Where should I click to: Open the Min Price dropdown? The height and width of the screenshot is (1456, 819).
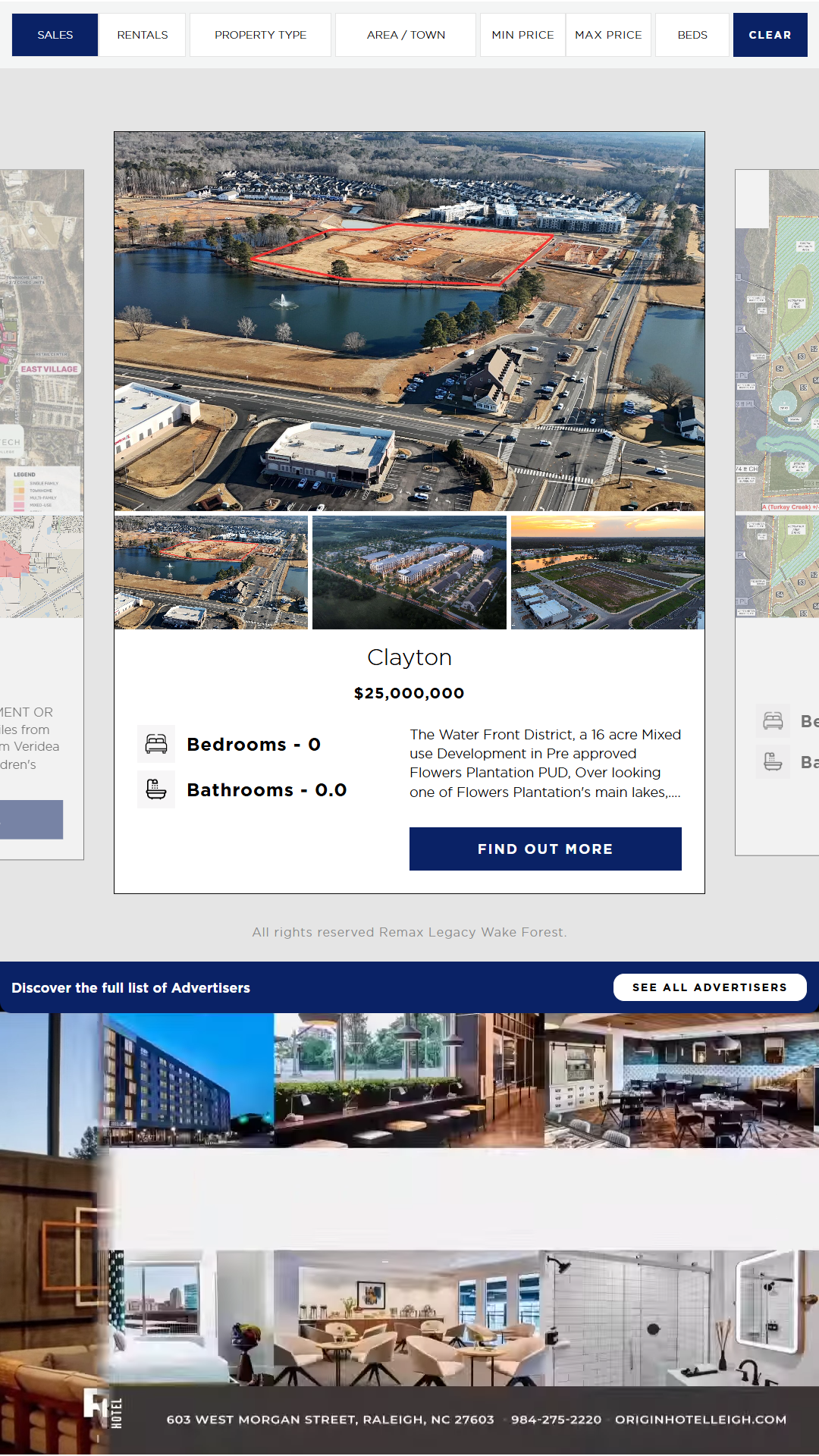coord(522,35)
